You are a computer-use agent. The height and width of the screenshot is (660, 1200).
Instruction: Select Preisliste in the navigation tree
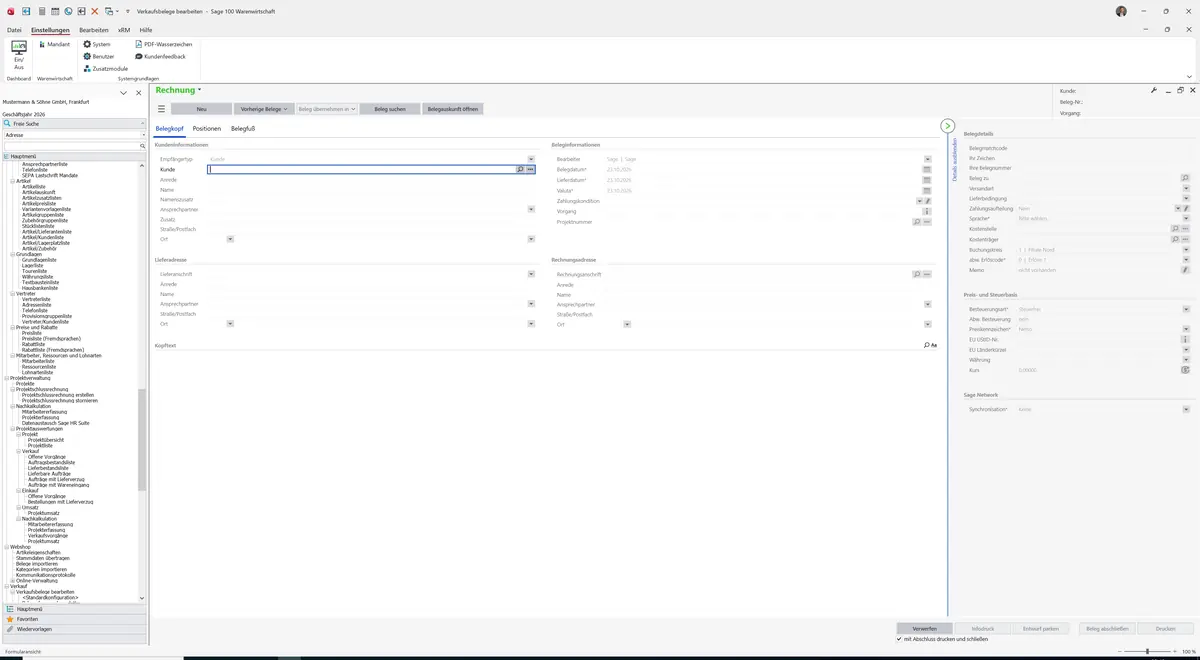[x=32, y=333]
